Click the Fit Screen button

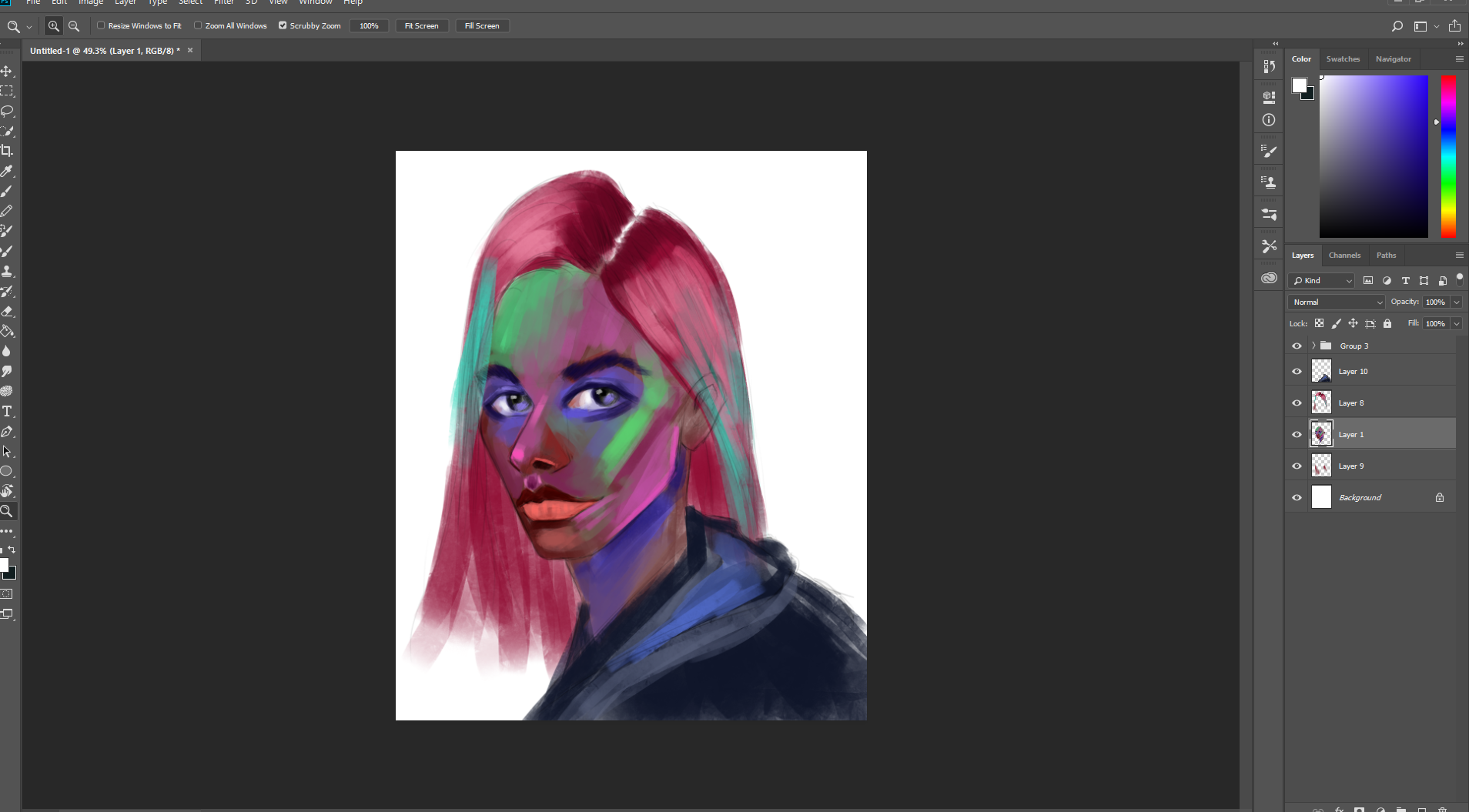[x=421, y=26]
